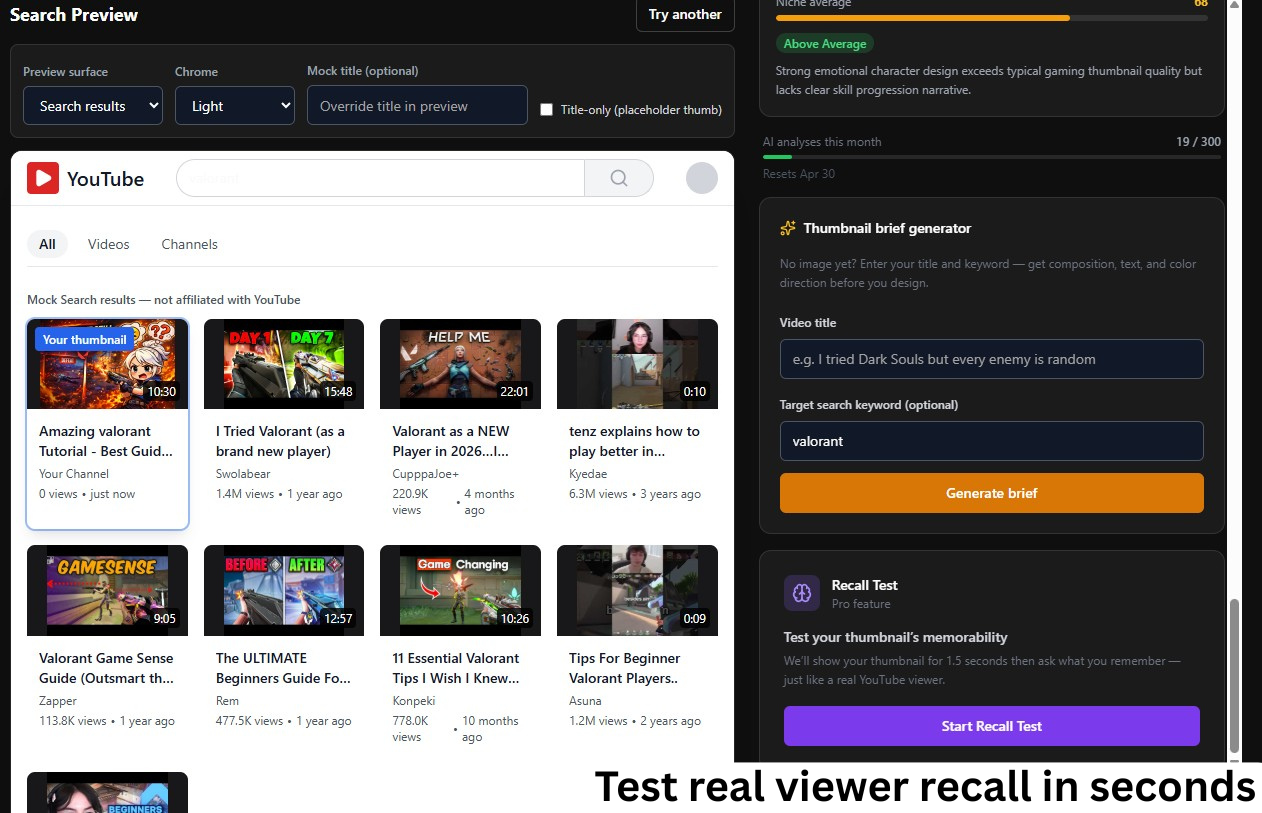
Task: Enable Title-only placeholder thumb
Action: (546, 110)
